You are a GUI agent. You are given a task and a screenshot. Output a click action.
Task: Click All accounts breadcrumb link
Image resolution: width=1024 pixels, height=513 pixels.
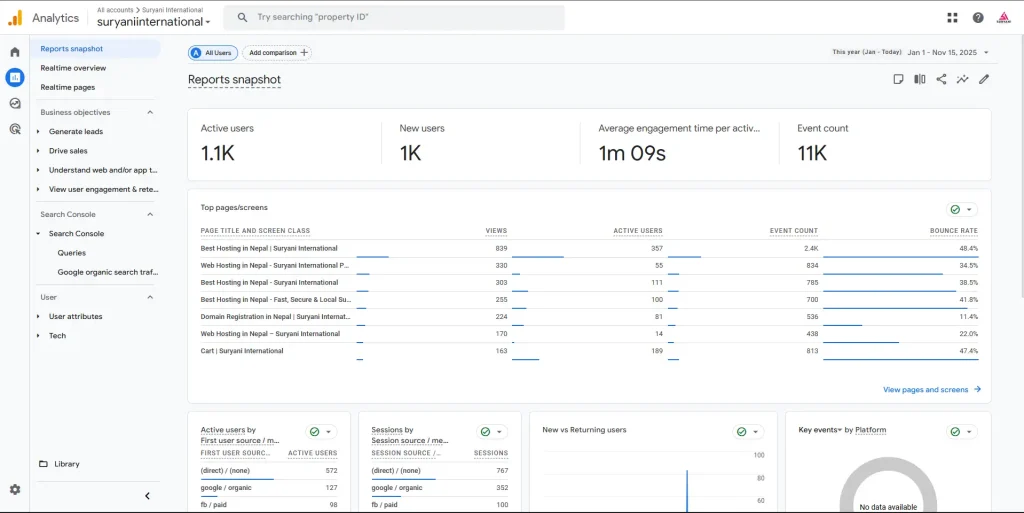[115, 10]
